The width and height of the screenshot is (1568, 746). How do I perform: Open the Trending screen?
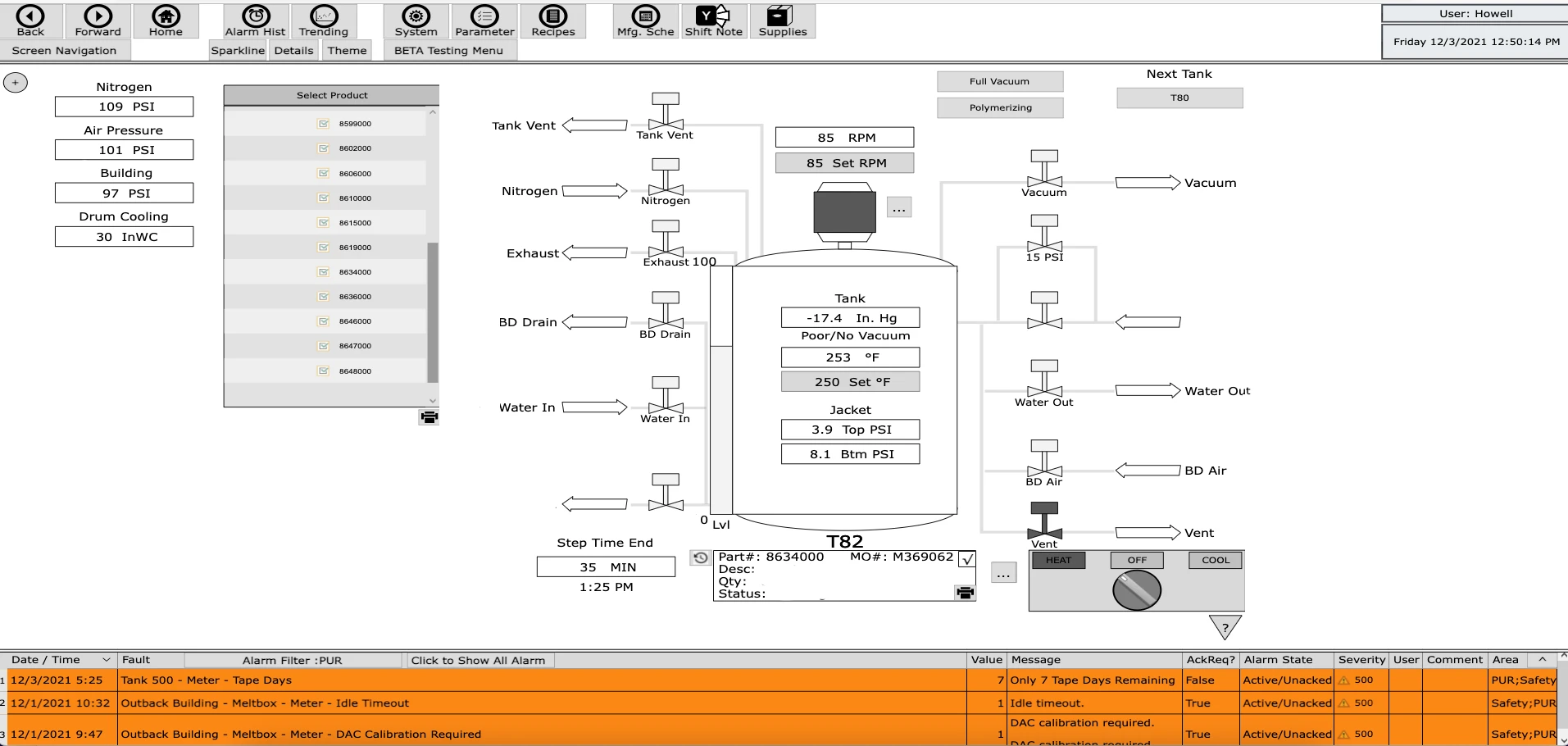(x=323, y=20)
